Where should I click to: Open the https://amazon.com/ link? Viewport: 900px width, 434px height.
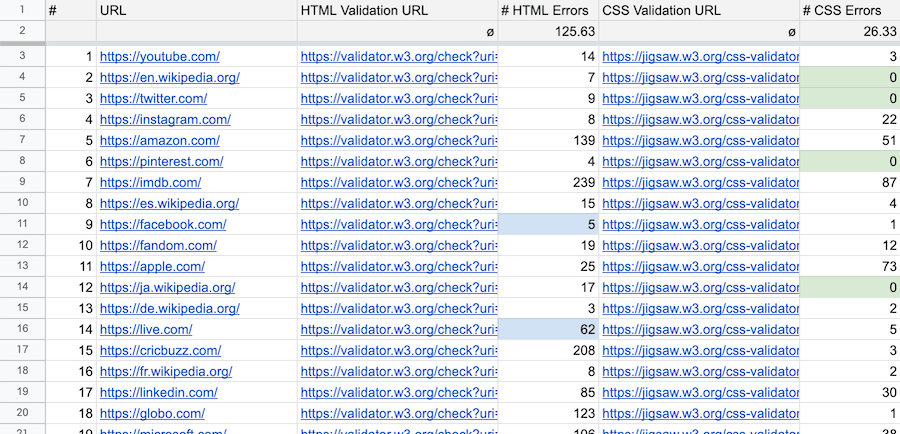click(160, 141)
